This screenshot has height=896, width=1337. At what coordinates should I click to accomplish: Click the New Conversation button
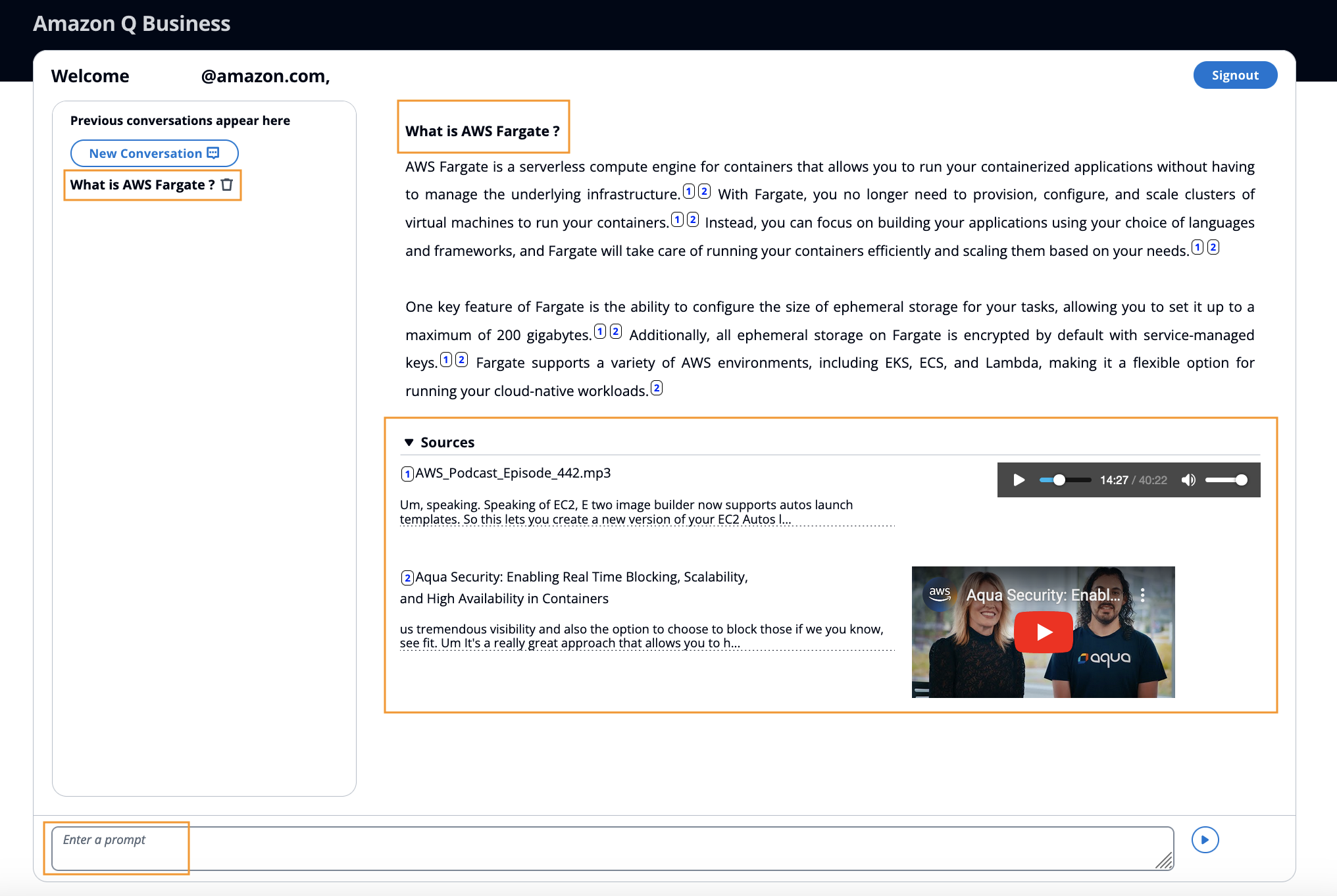[154, 153]
